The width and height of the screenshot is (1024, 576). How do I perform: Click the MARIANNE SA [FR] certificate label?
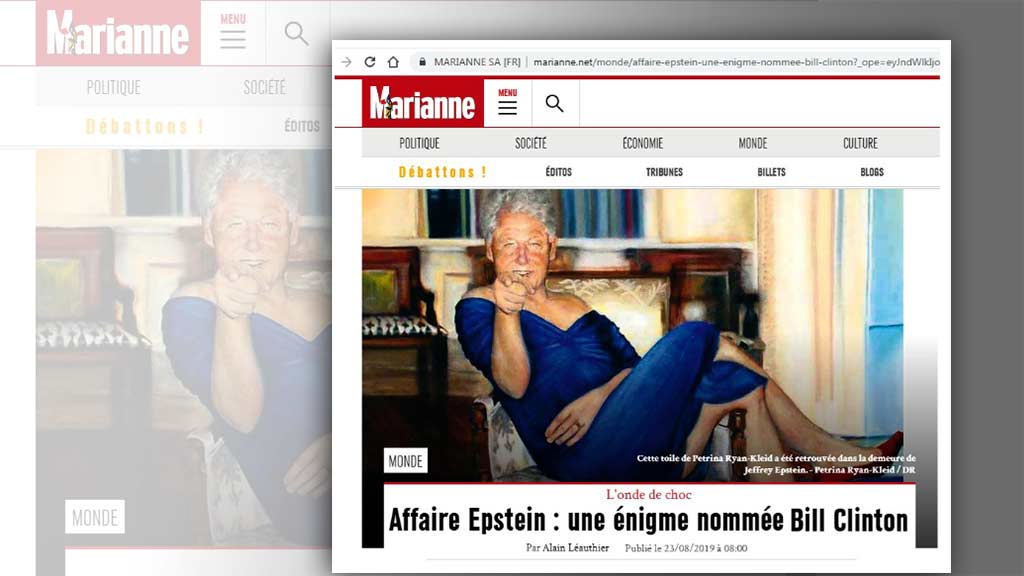tap(477, 62)
